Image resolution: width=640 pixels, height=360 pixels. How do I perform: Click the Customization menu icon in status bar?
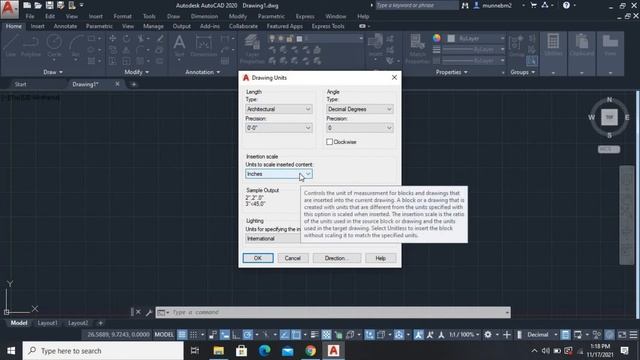pyautogui.click(x=633, y=335)
